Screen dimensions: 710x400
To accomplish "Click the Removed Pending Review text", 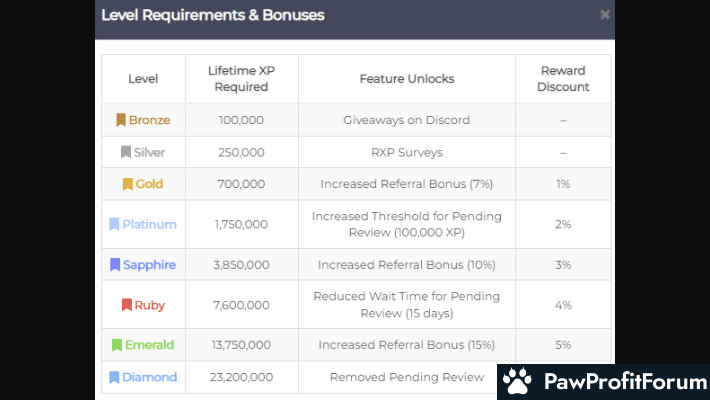I will [x=406, y=377].
